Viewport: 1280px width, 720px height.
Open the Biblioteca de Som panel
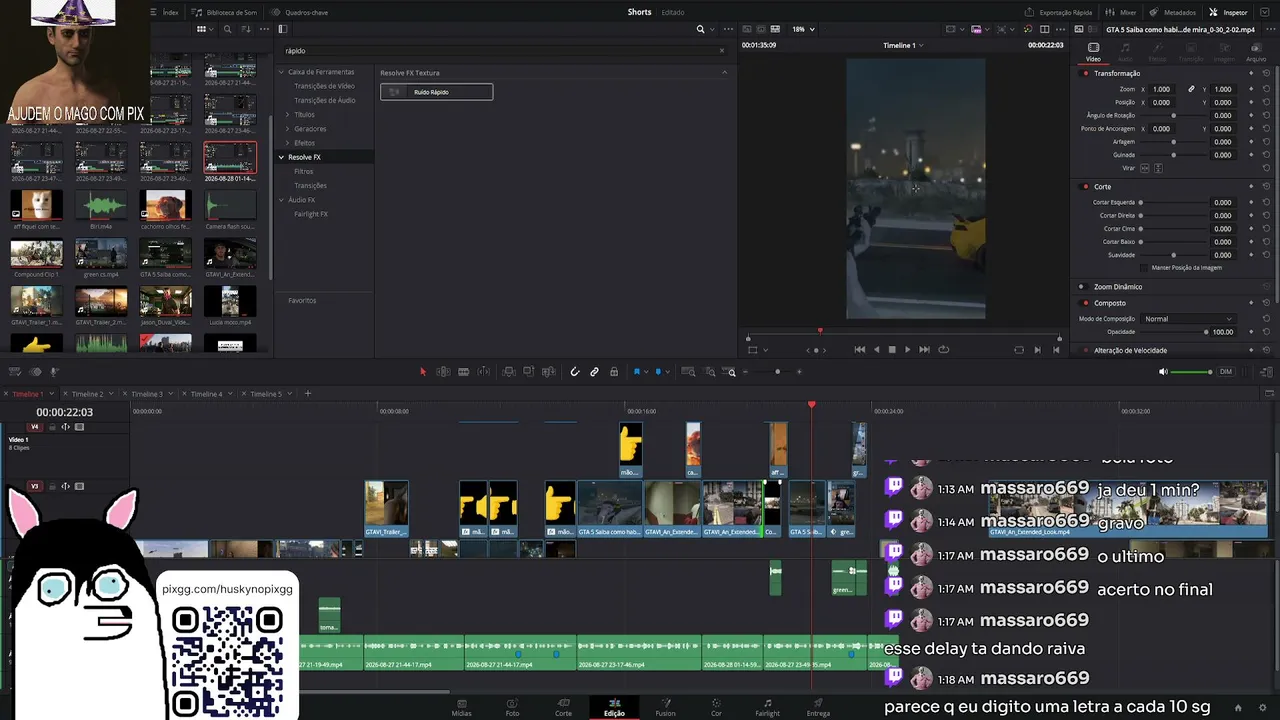(225, 12)
